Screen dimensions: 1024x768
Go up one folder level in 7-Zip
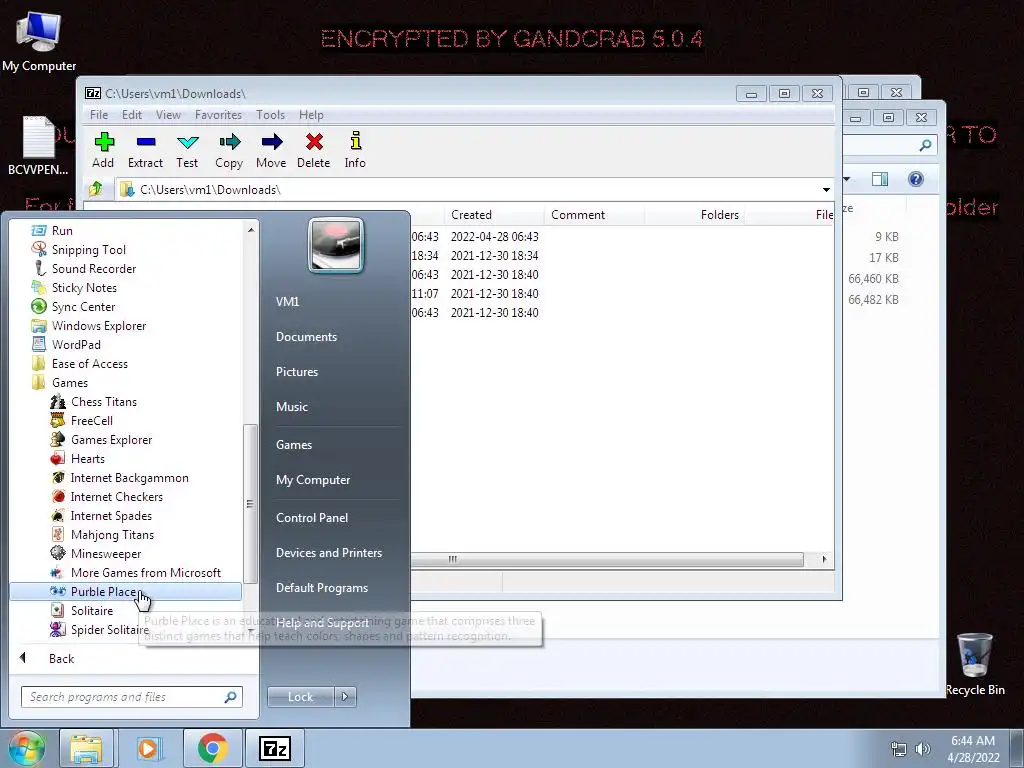coord(96,189)
